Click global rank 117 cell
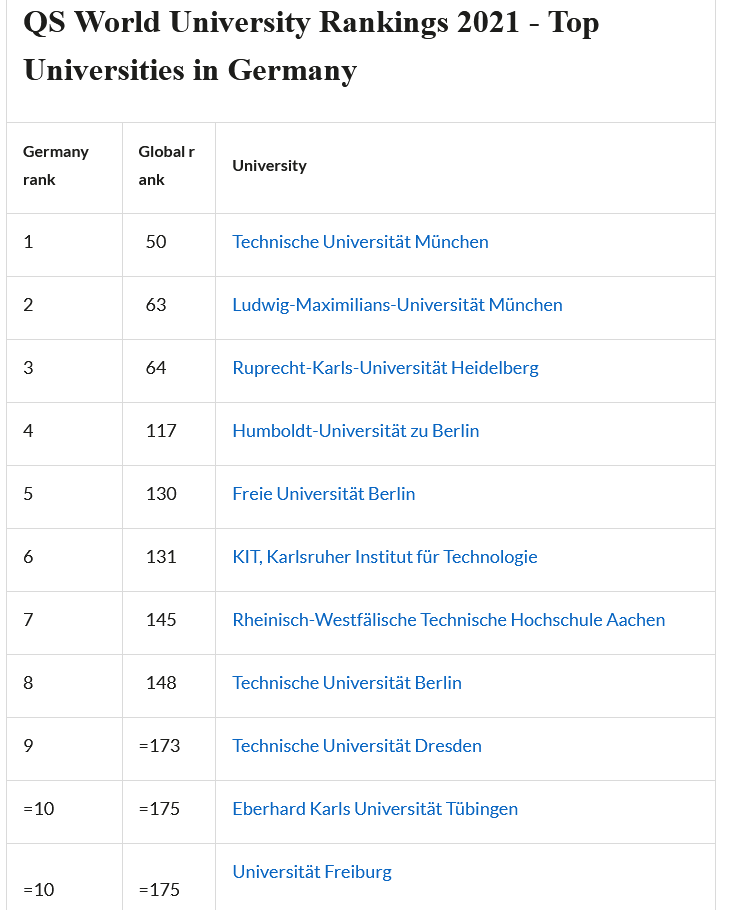 click(160, 431)
